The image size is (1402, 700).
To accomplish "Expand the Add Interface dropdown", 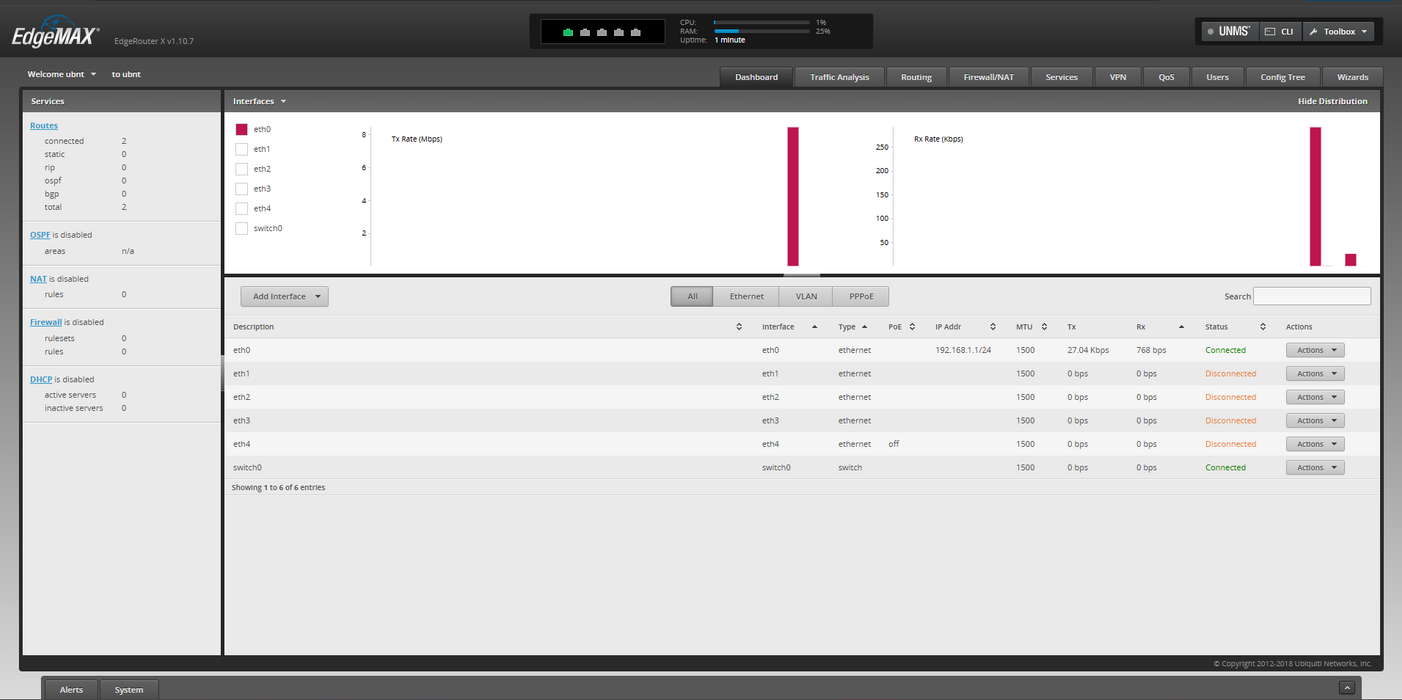I will click(284, 297).
